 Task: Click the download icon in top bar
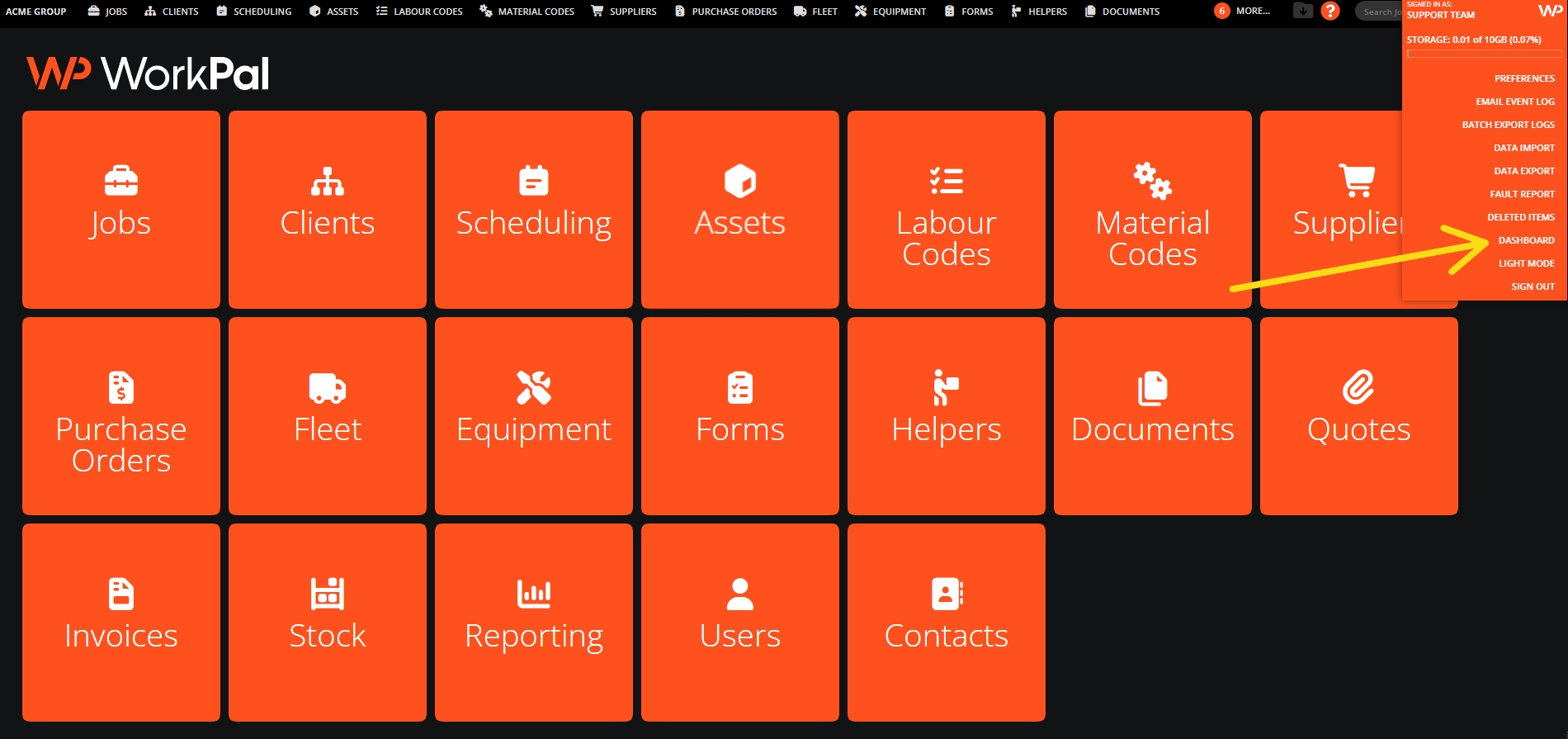(x=1303, y=11)
